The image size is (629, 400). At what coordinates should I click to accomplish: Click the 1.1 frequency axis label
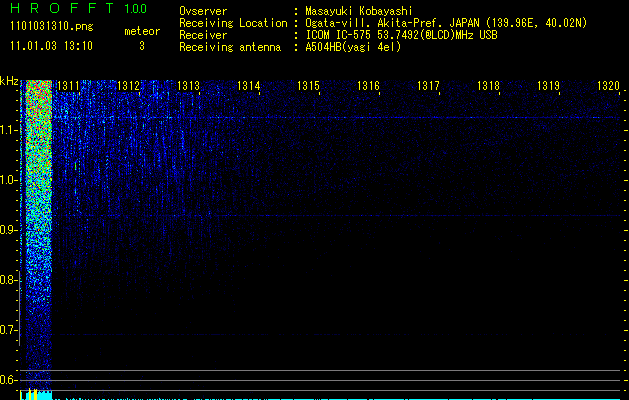(x=9, y=130)
